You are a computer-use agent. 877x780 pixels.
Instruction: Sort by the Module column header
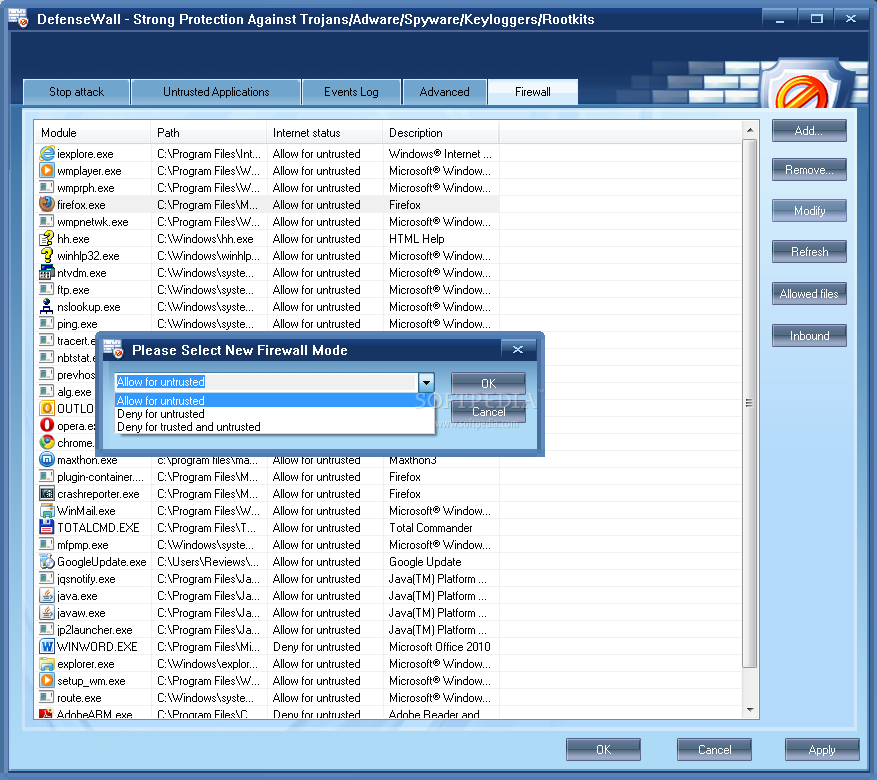(92, 133)
